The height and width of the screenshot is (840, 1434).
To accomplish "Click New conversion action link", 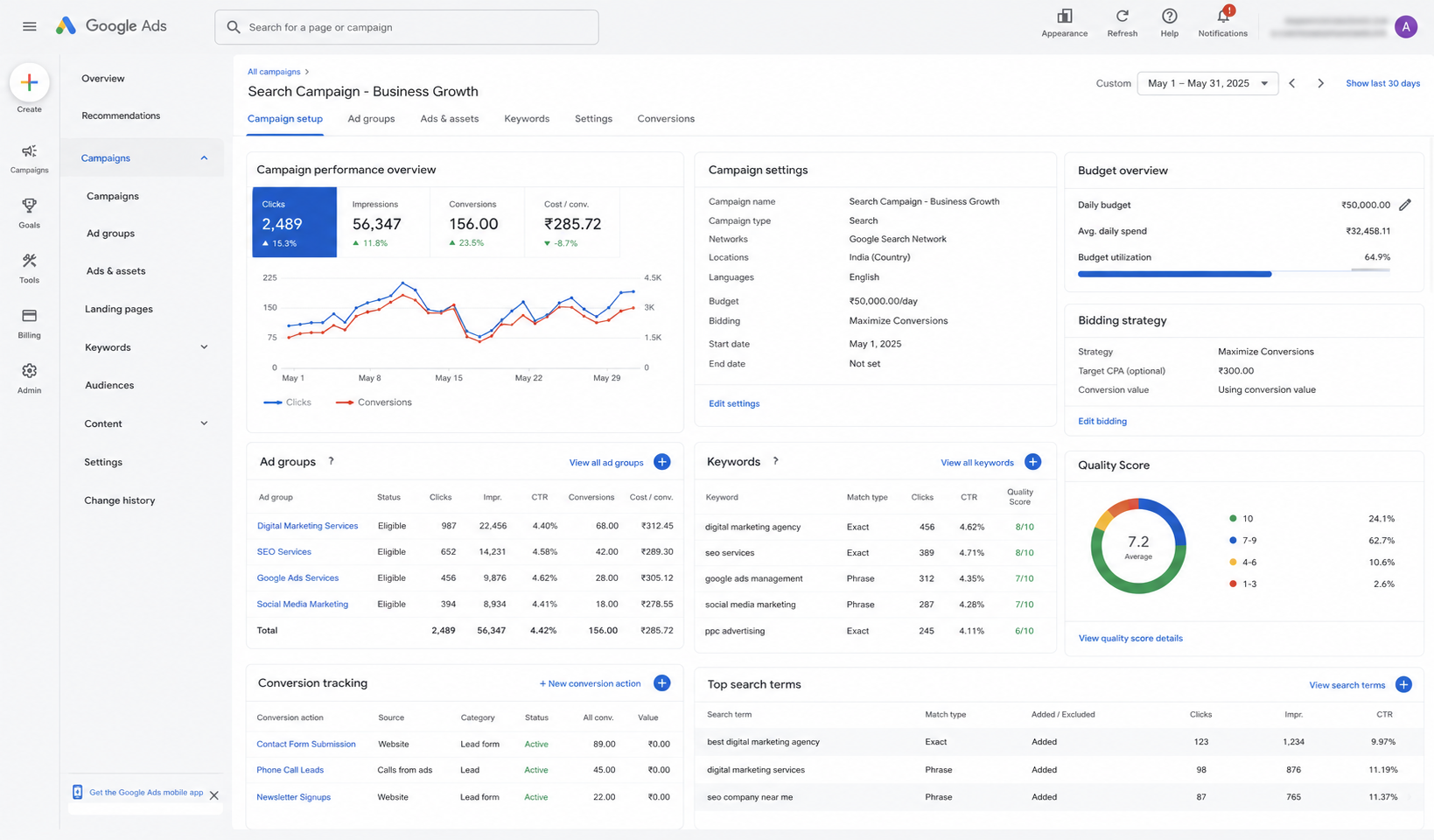I will (590, 683).
